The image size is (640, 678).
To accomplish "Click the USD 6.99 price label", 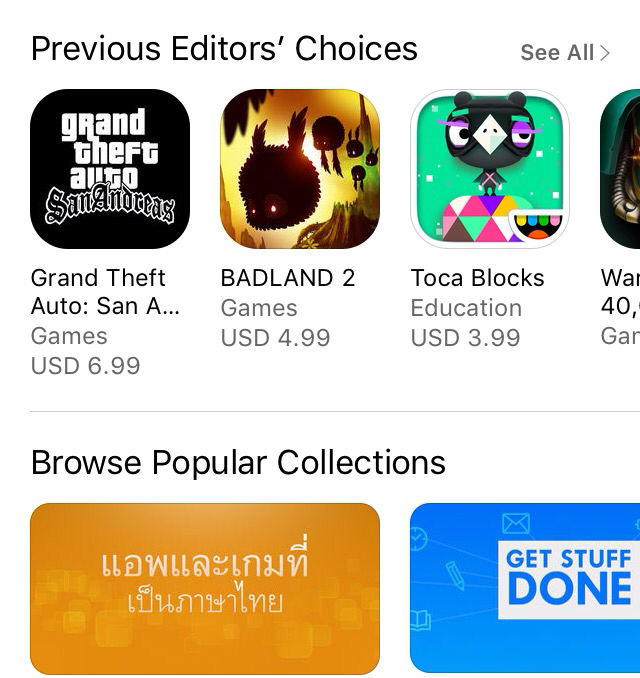I will pos(86,366).
